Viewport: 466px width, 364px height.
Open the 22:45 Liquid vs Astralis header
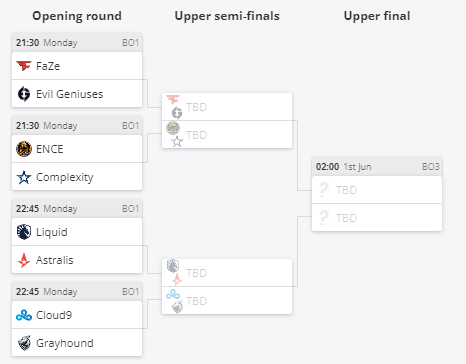[x=77, y=208]
